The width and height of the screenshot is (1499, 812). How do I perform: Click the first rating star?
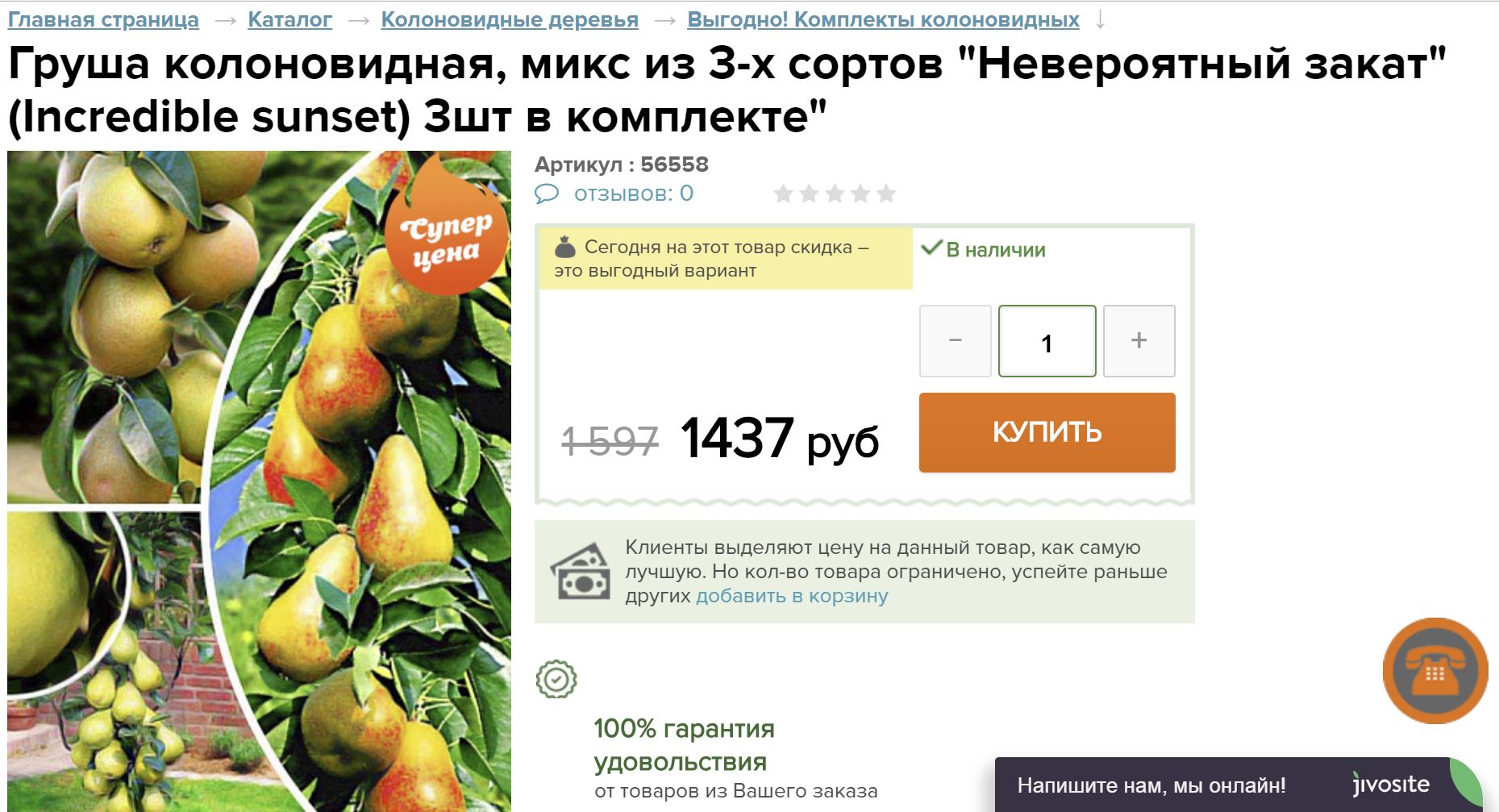click(x=783, y=194)
